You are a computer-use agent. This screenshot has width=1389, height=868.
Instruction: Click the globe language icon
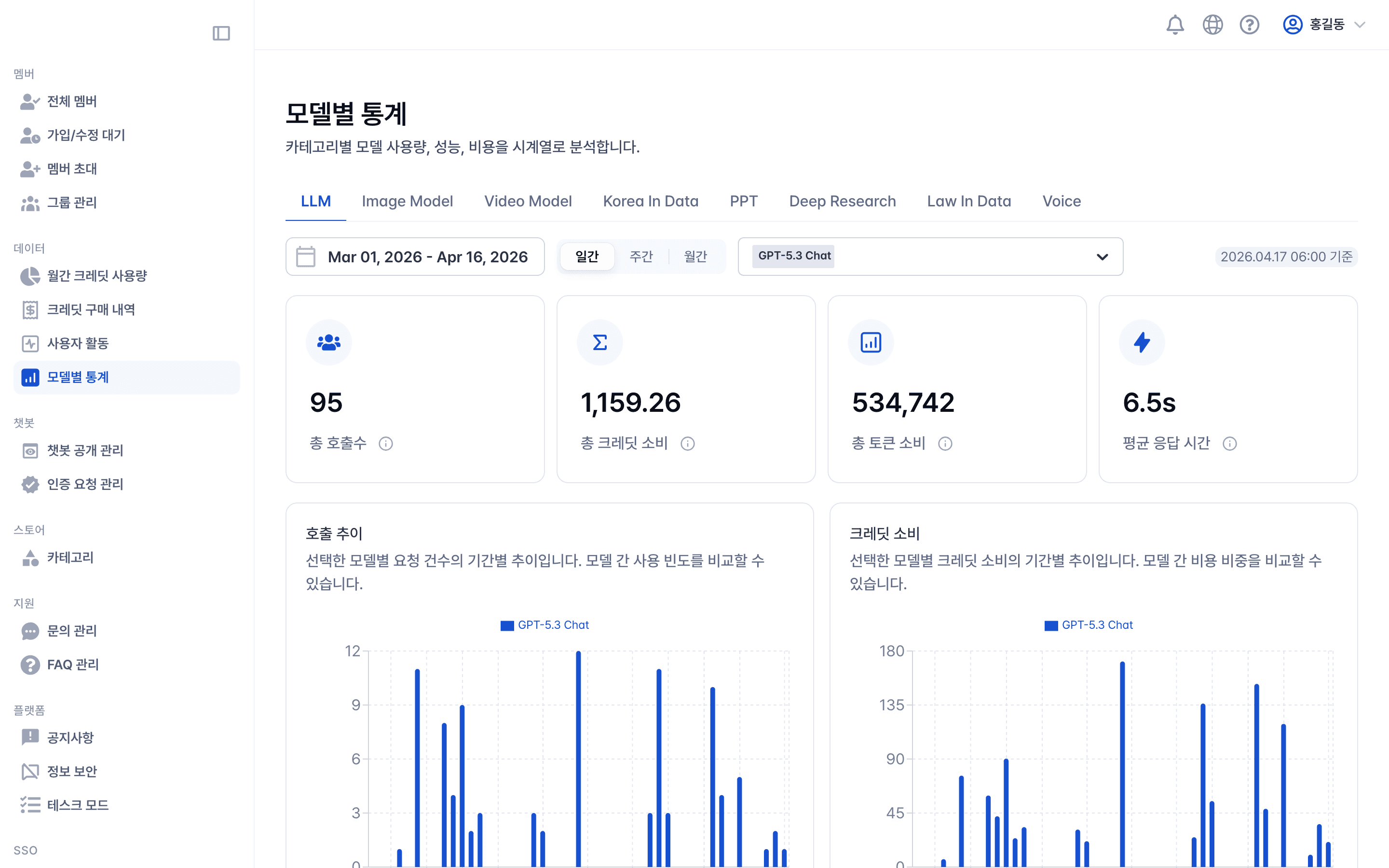pos(1212,25)
